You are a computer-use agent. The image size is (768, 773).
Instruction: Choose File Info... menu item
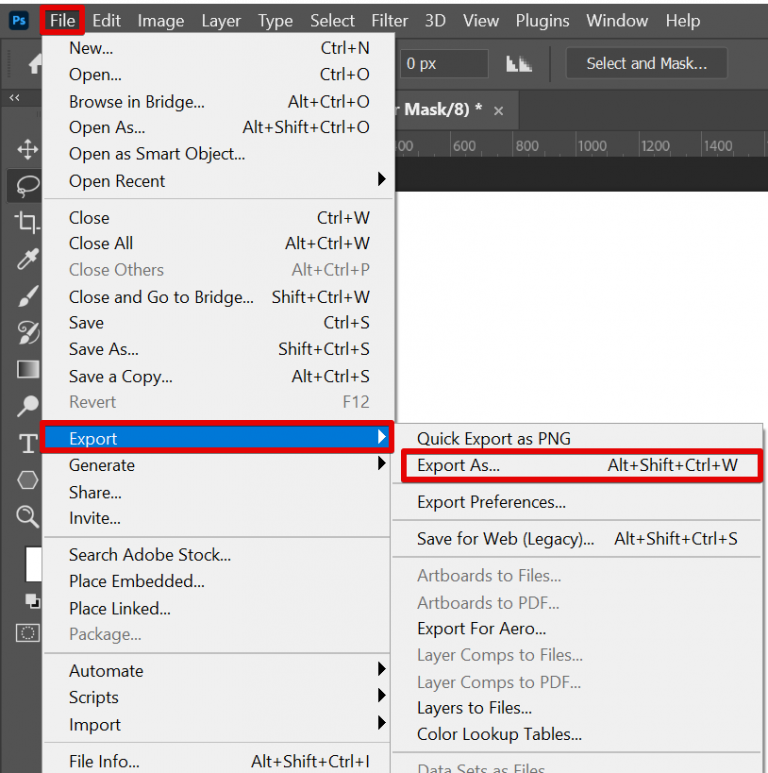click(217, 761)
